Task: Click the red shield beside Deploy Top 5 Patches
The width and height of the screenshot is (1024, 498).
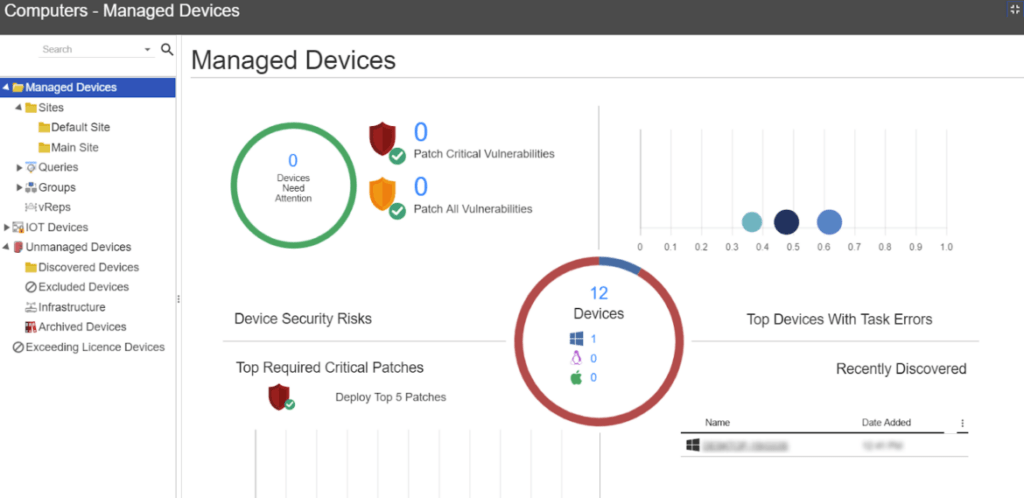Action: pyautogui.click(x=281, y=397)
